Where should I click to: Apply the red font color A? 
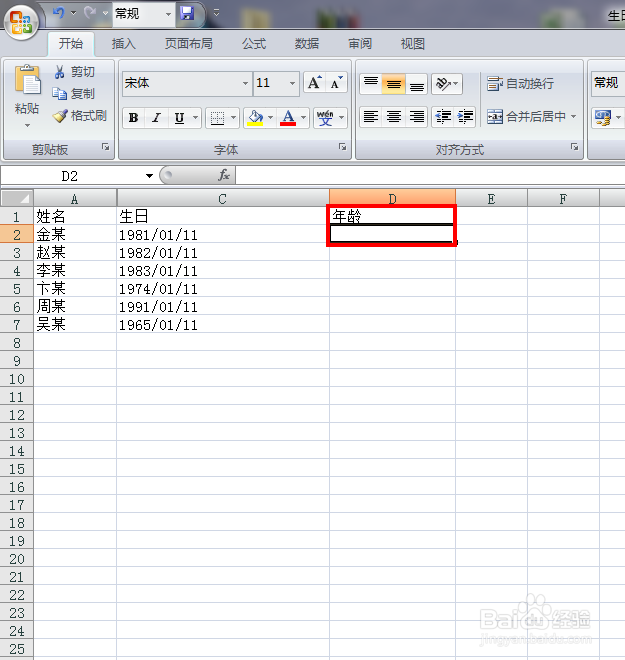point(288,118)
